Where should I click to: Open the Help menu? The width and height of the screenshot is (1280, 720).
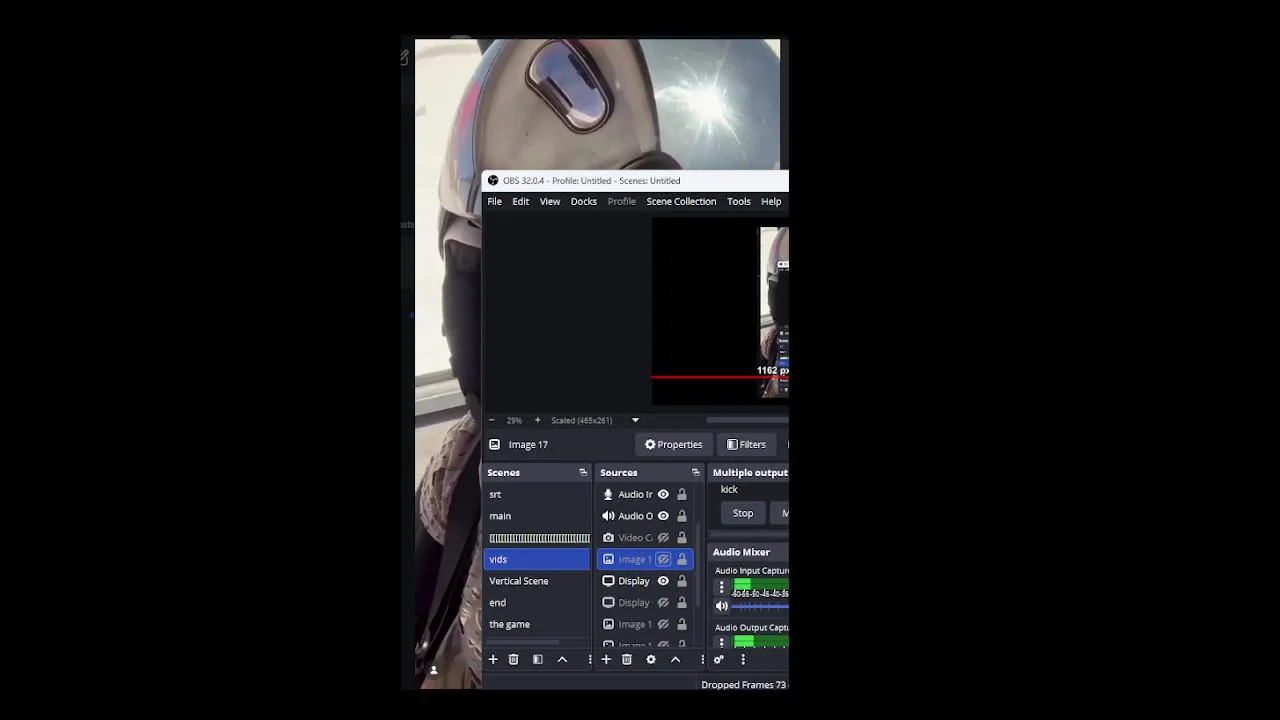[x=771, y=201]
